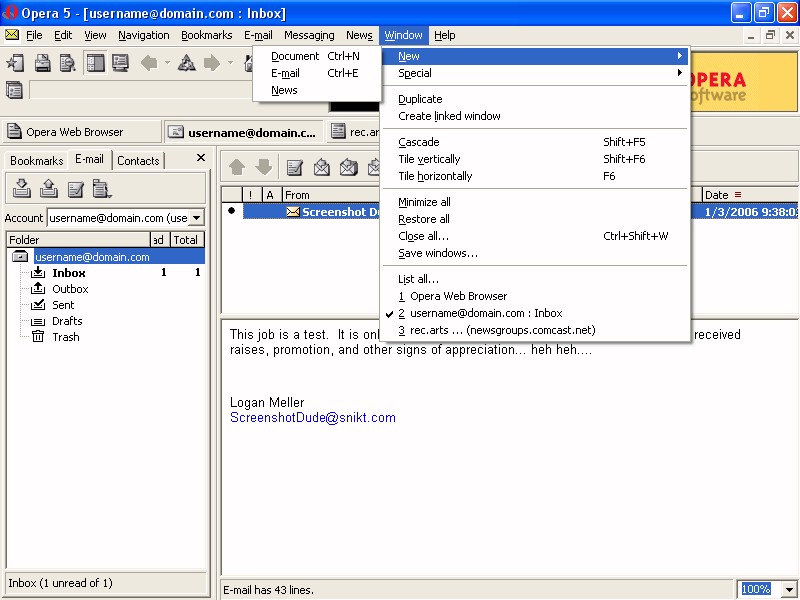Switch to the Bookmarks hotlist tab
Image resolution: width=800 pixels, height=600 pixels.
36,161
